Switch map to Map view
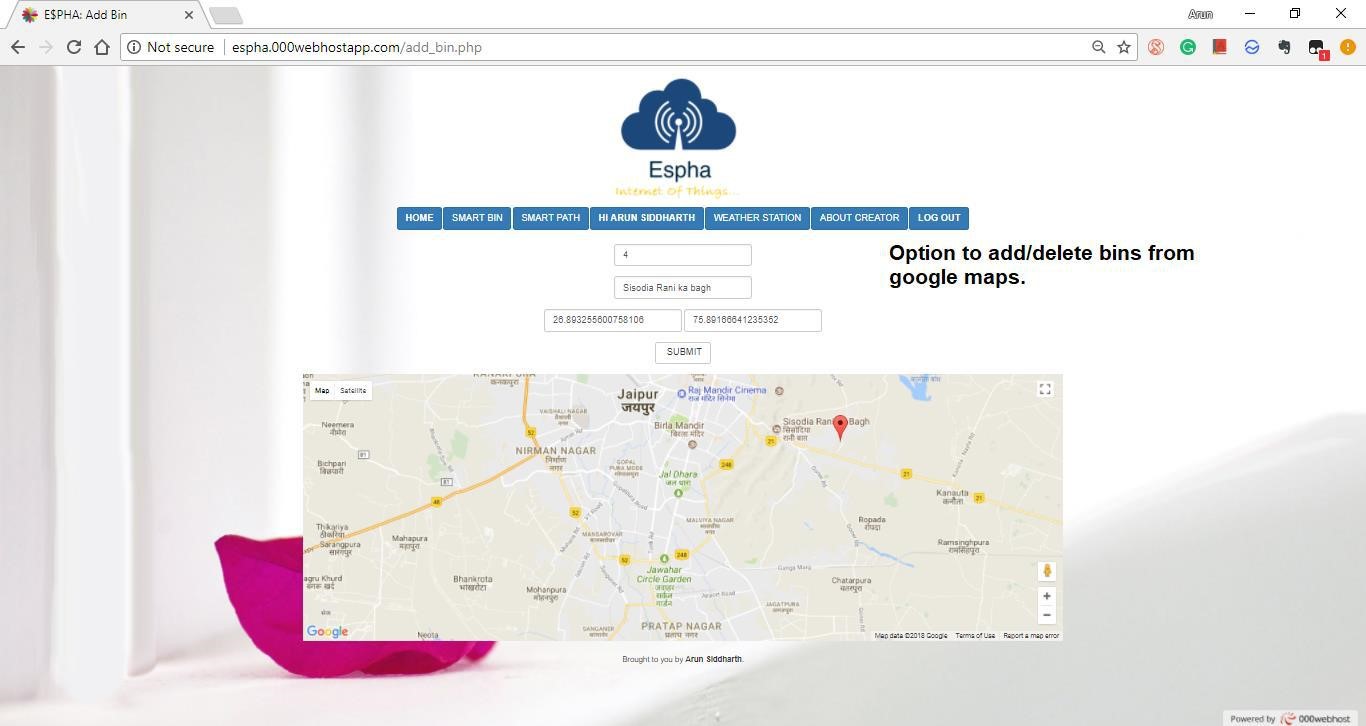The image size is (1366, 726). [x=322, y=391]
